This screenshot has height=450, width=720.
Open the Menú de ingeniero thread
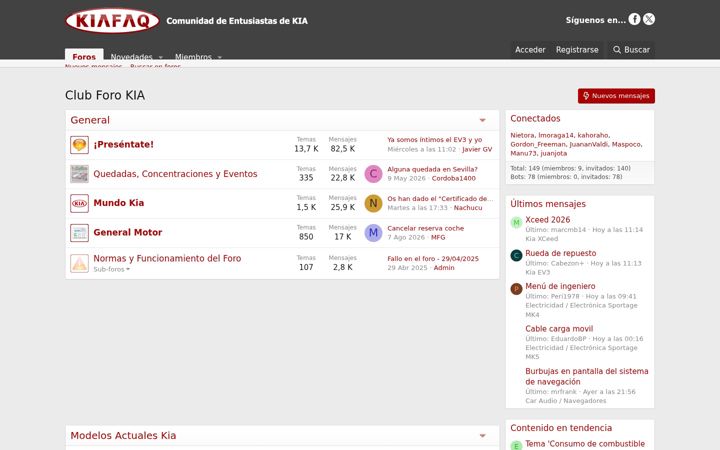[x=560, y=287]
